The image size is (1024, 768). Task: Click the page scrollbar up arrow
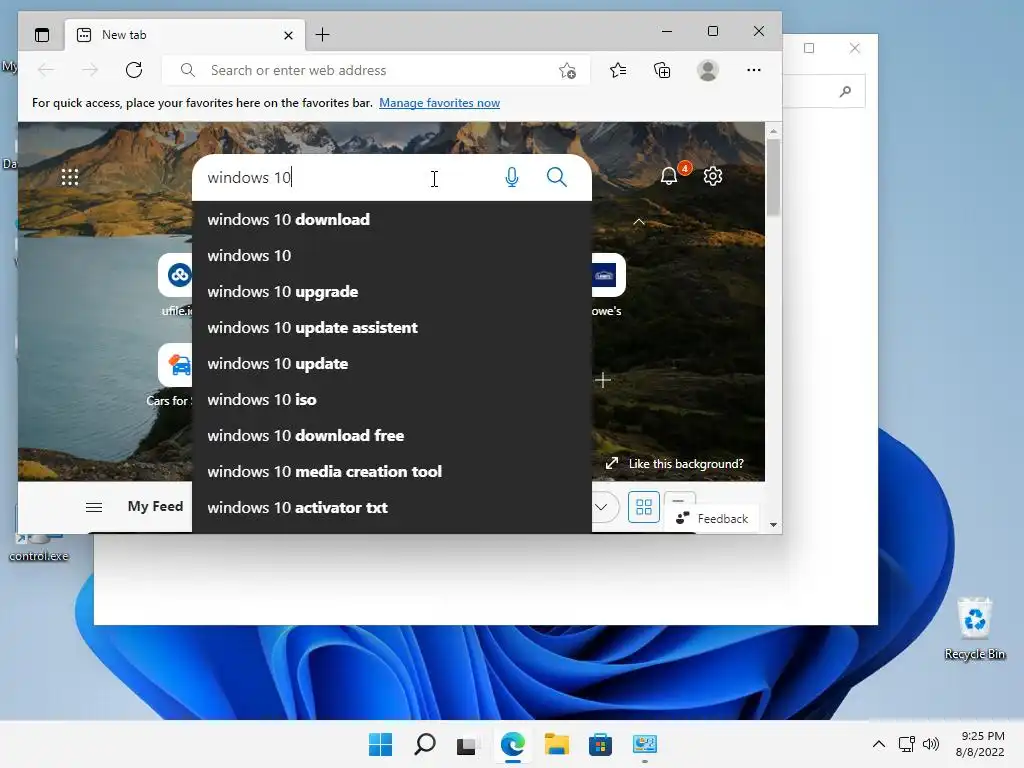[x=773, y=131]
